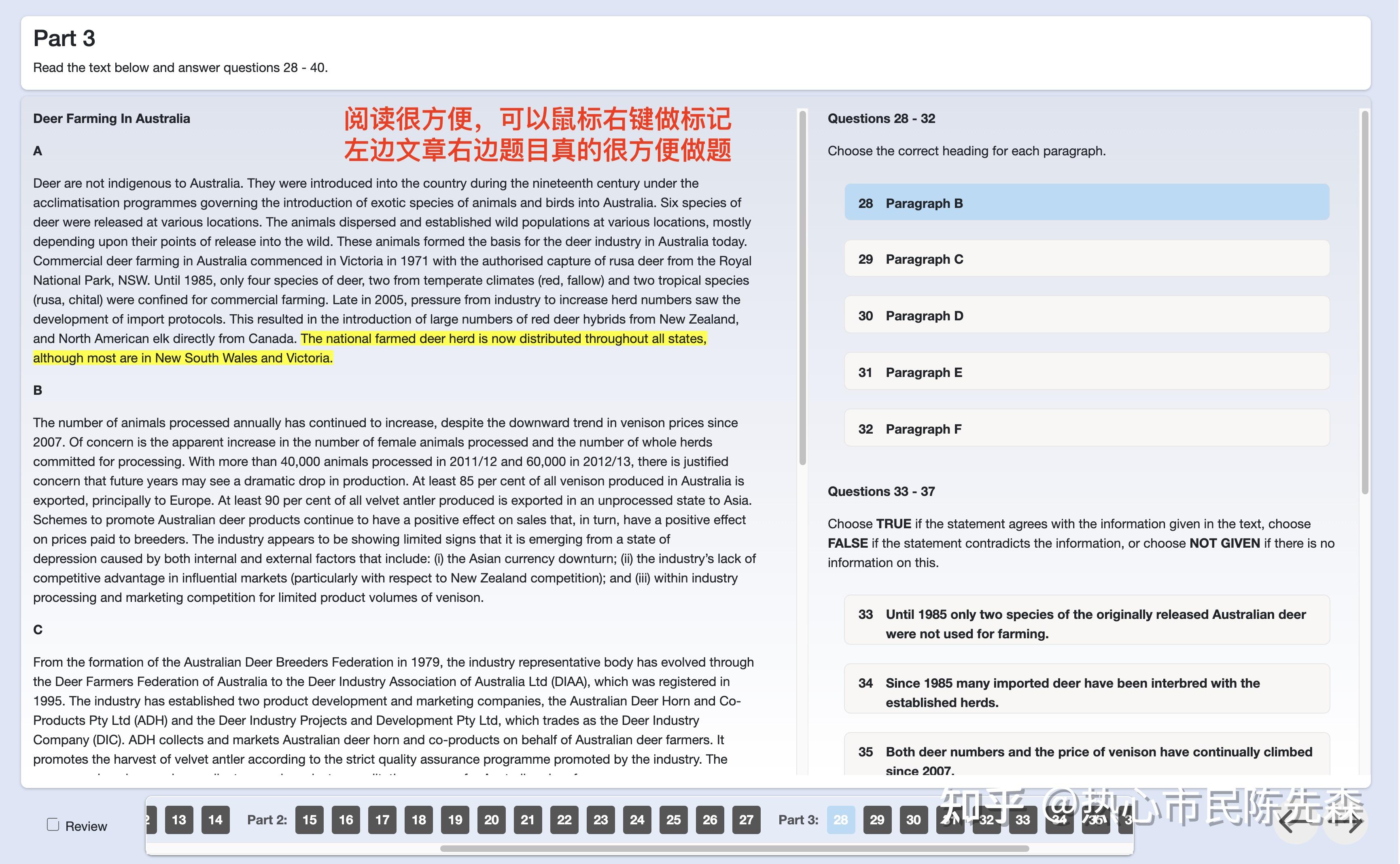Open the dropdown for 28 Paragraph B

1087,202
